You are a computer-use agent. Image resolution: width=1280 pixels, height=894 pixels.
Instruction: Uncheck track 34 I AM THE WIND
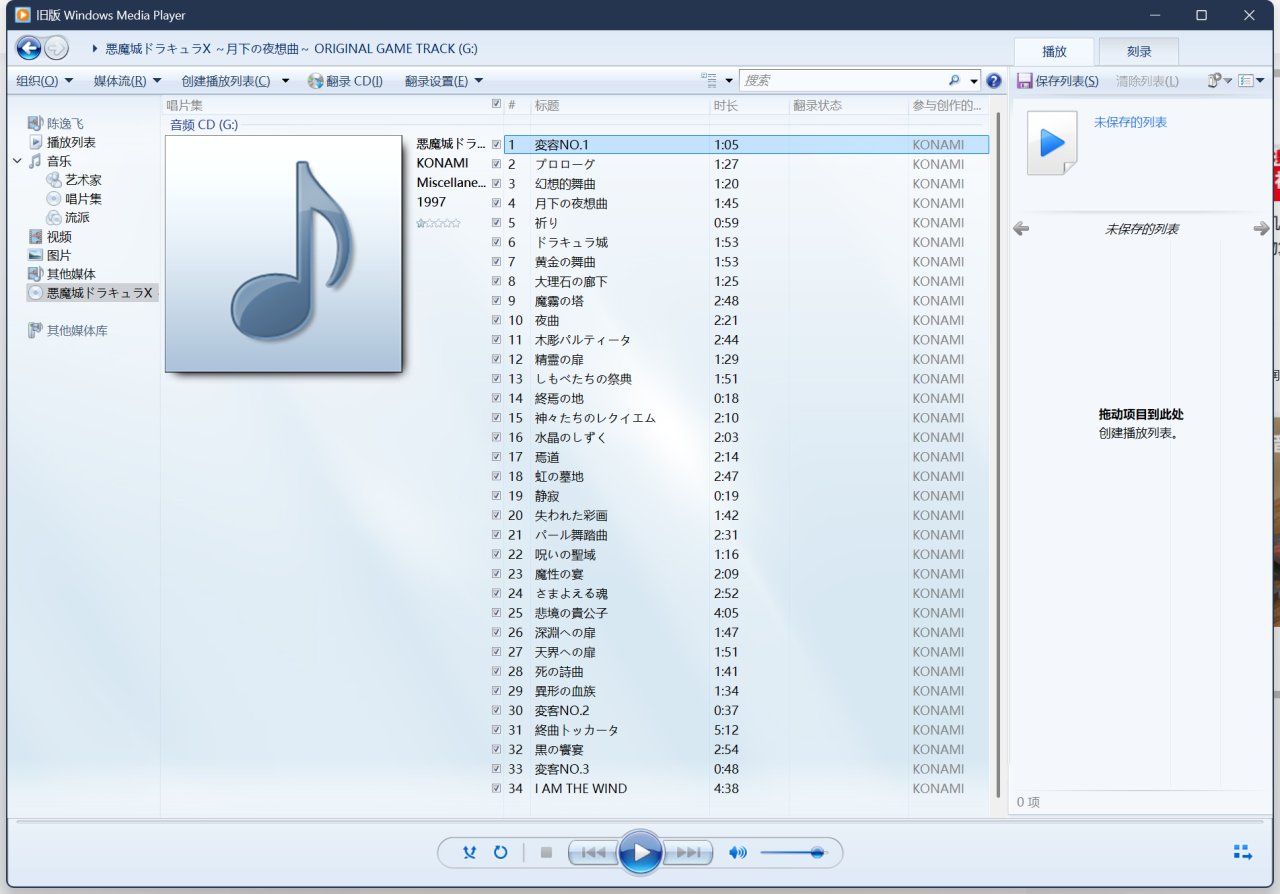click(x=496, y=788)
